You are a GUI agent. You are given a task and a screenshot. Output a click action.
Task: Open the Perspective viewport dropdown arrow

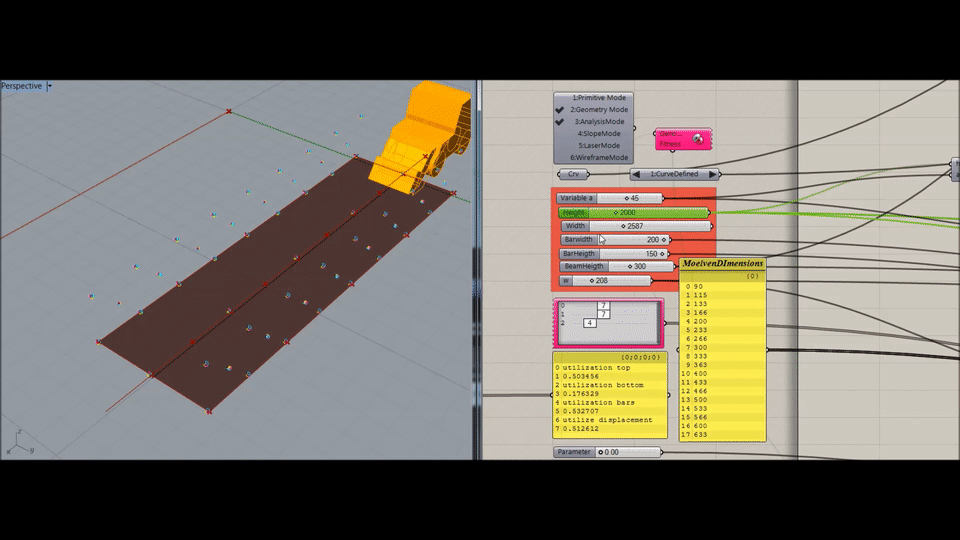(50, 86)
